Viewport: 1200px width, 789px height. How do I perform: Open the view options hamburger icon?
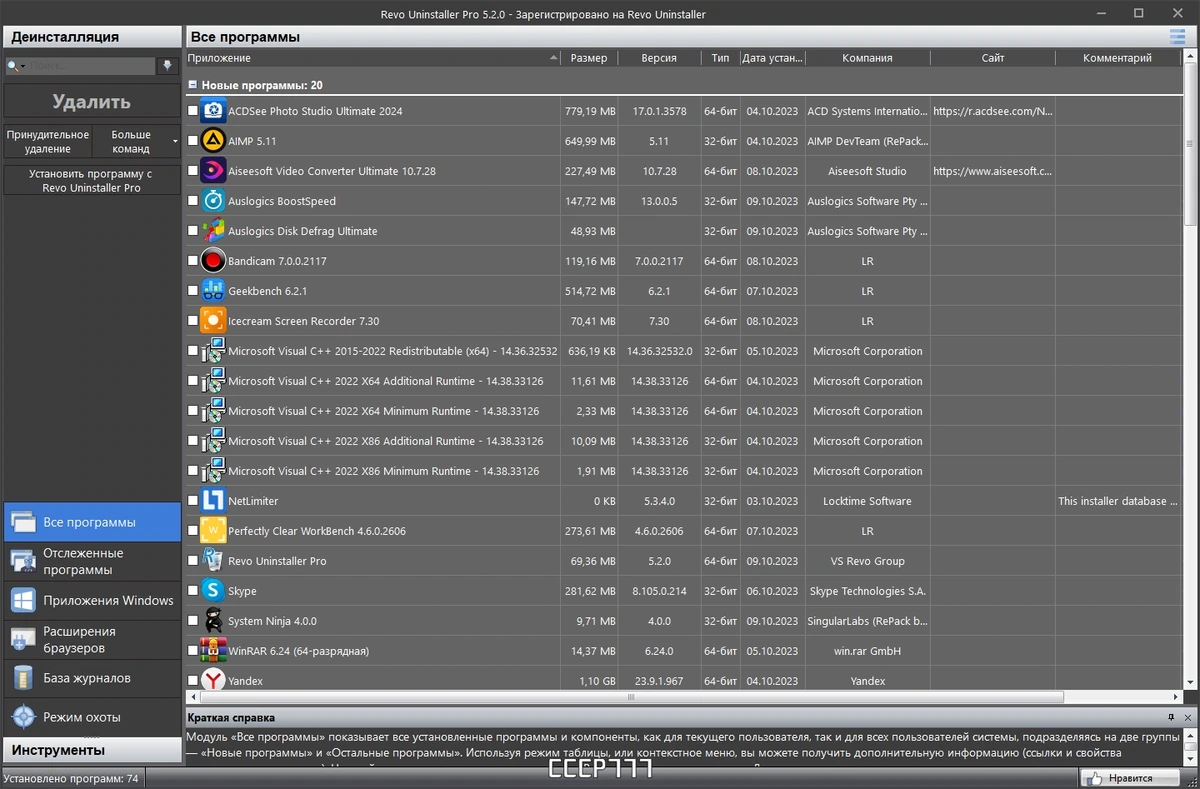coord(1177,37)
